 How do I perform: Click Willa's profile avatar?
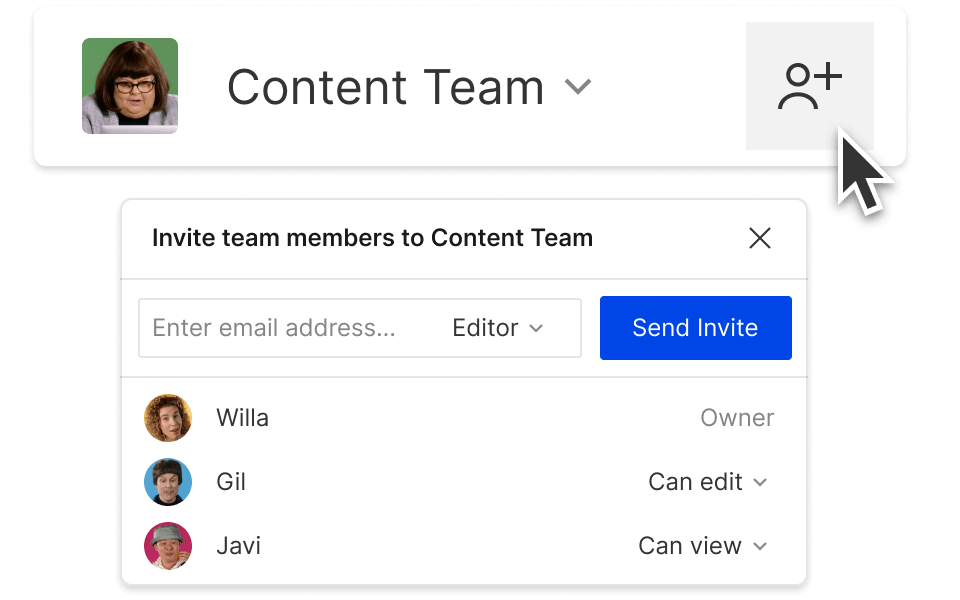coord(168,418)
